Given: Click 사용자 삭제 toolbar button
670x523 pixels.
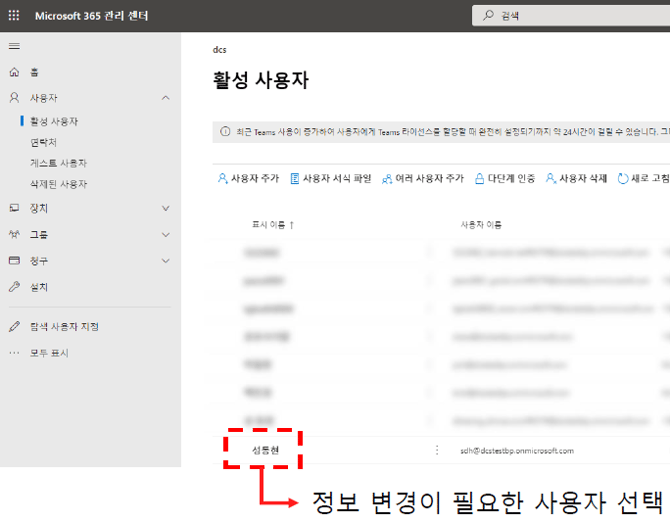Looking at the screenshot, I should (576, 178).
